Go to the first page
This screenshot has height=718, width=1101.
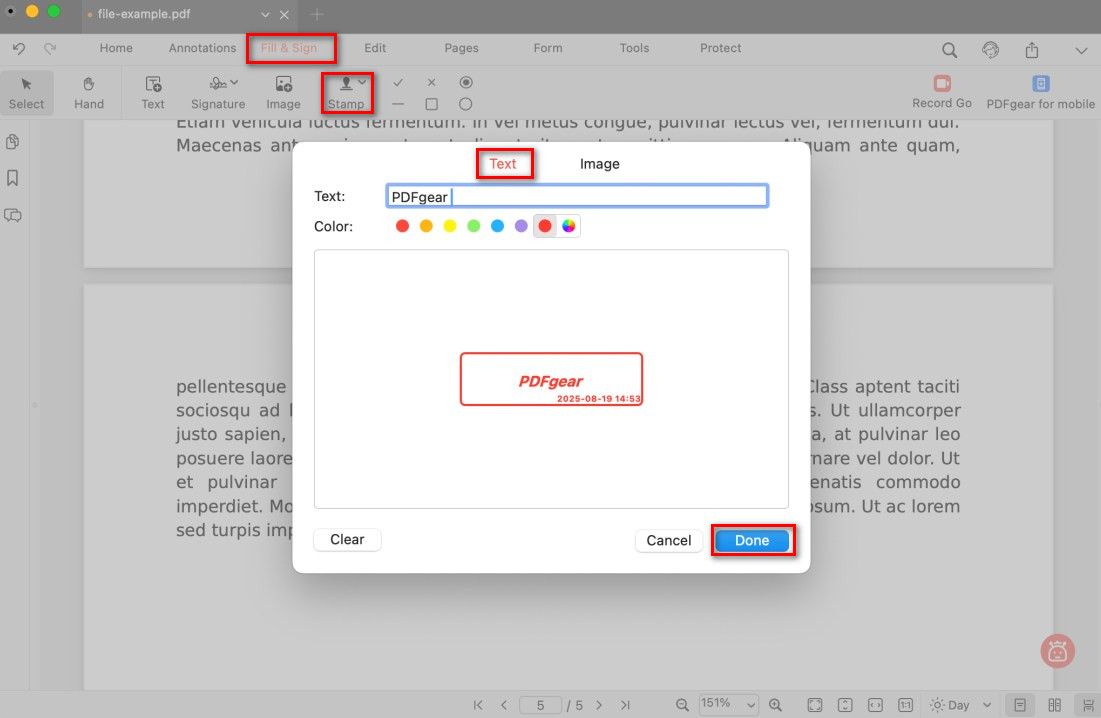[x=478, y=705]
